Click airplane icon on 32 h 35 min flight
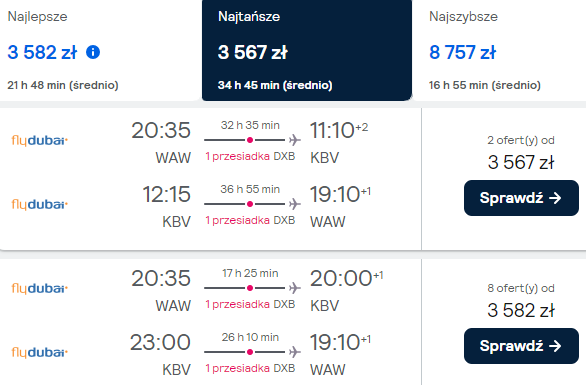The width and height of the screenshot is (586, 385). 294,140
